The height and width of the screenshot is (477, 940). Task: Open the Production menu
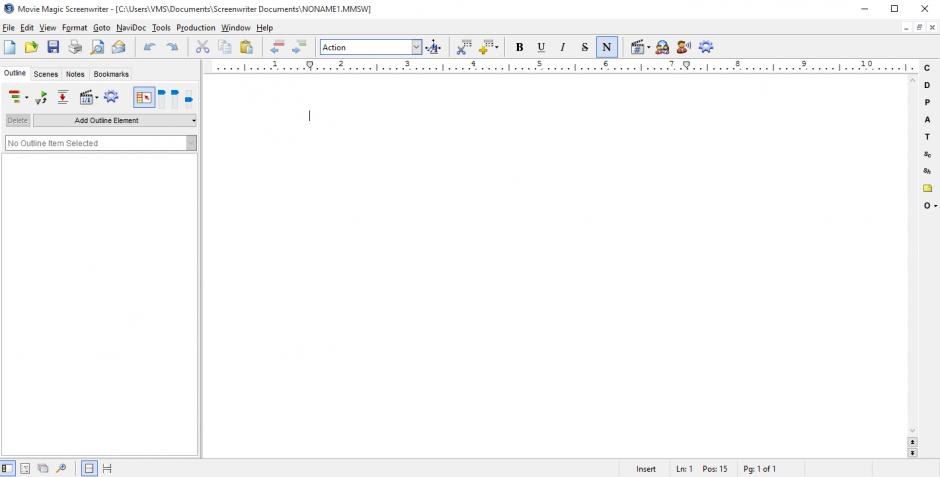coord(195,28)
